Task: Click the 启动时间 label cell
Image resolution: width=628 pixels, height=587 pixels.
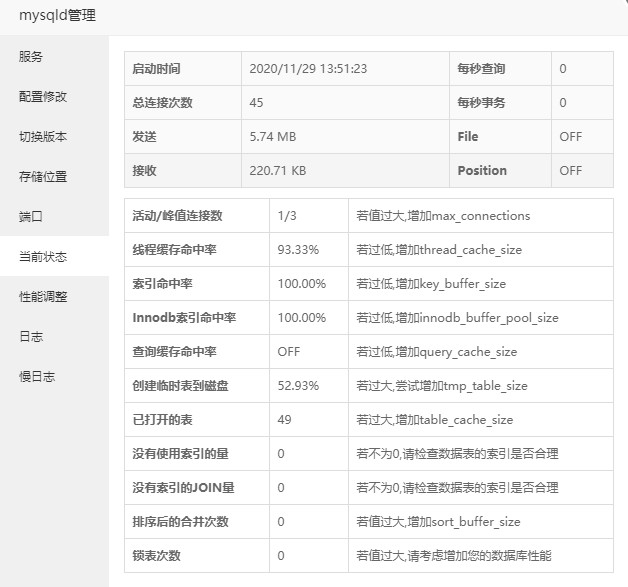Action: pyautogui.click(x=183, y=68)
